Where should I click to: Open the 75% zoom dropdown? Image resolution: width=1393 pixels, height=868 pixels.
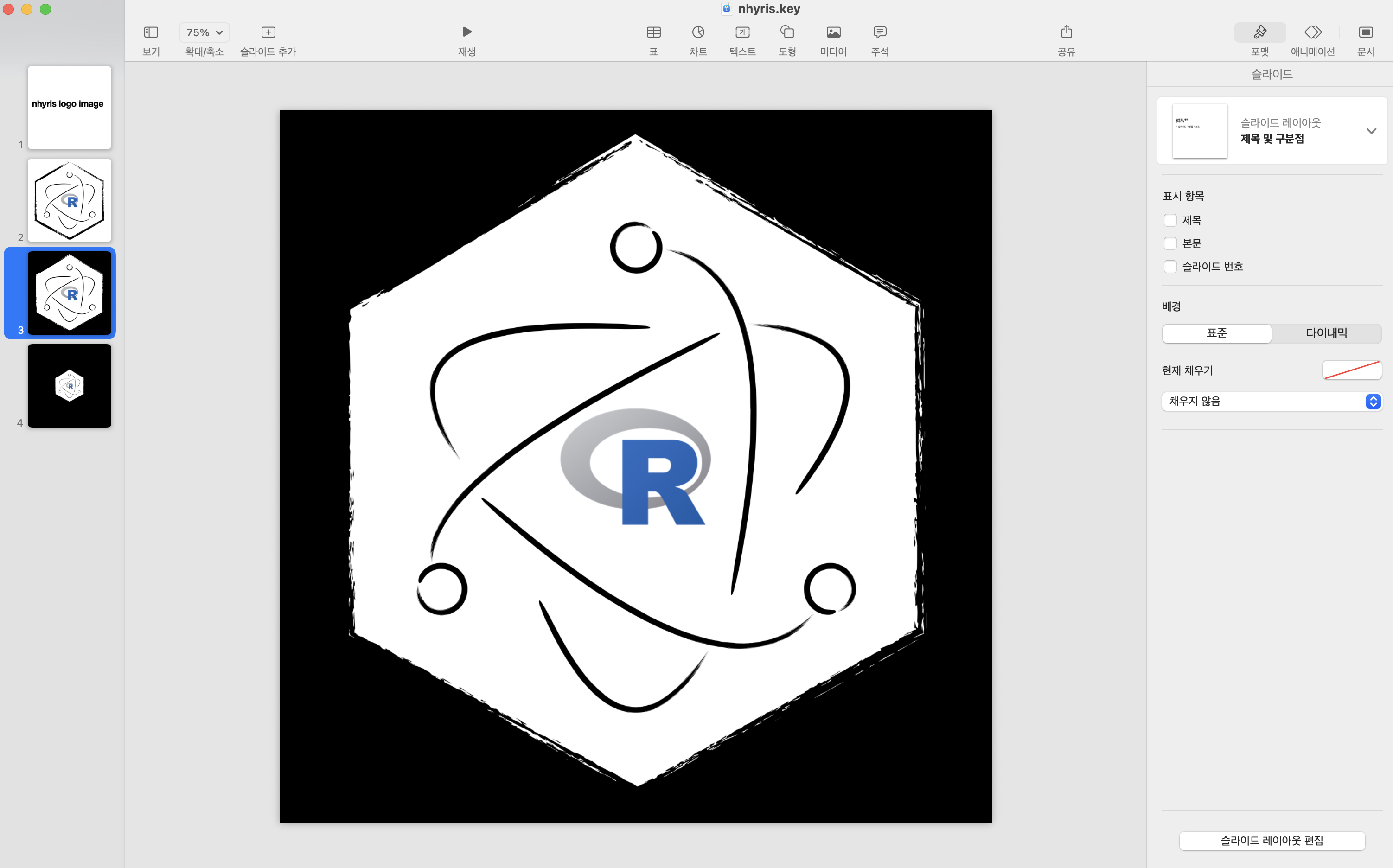(204, 33)
